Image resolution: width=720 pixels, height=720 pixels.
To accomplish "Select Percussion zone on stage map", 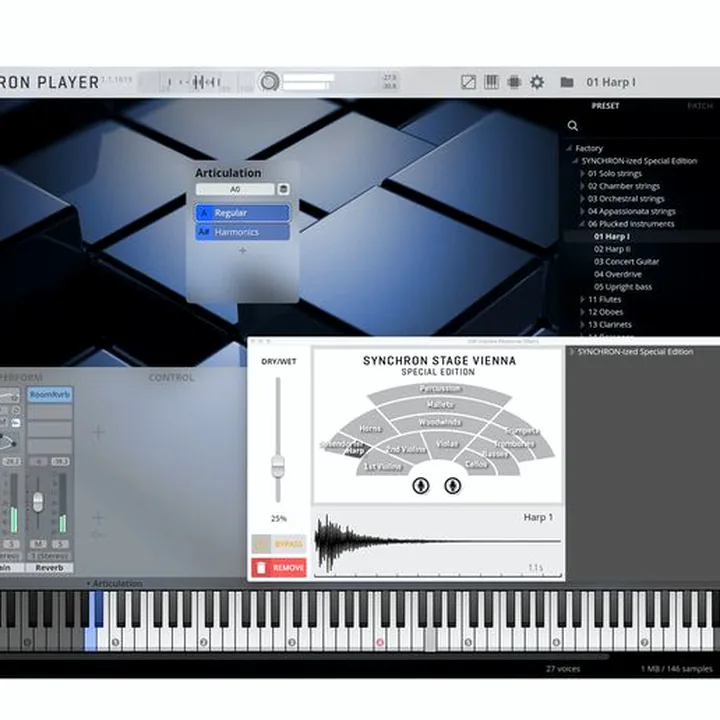I will click(439, 389).
